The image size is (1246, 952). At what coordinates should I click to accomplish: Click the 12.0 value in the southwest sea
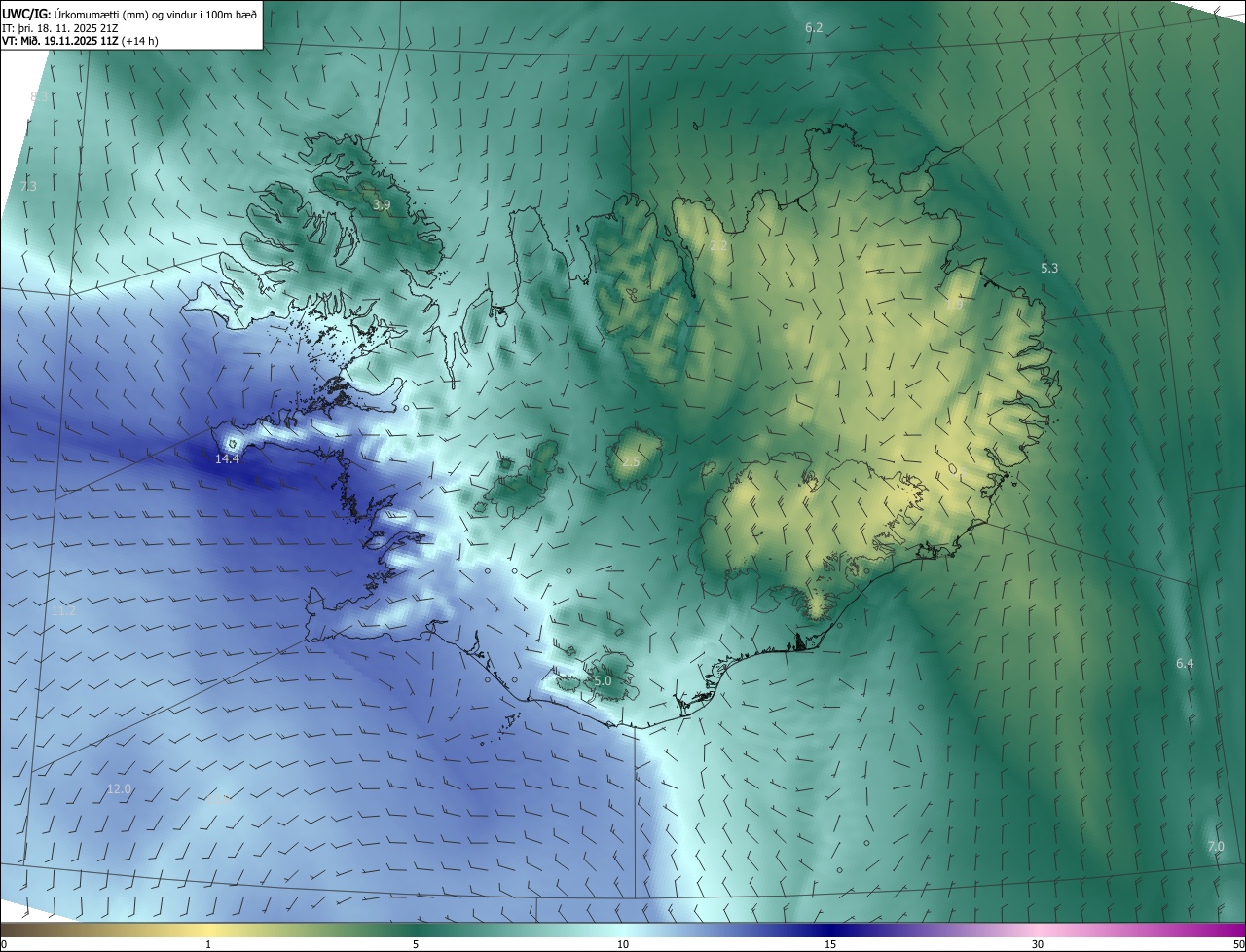[119, 789]
